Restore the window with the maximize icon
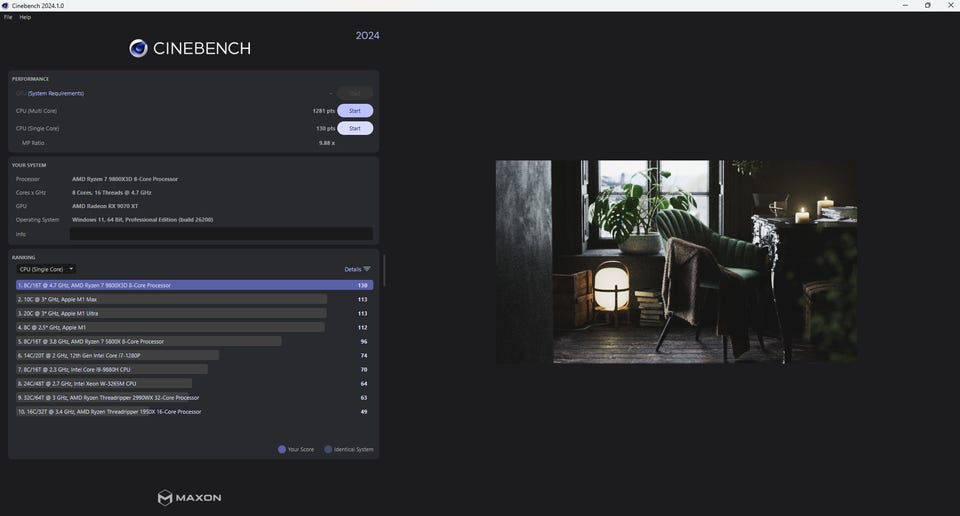The width and height of the screenshot is (960, 516). (927, 5)
